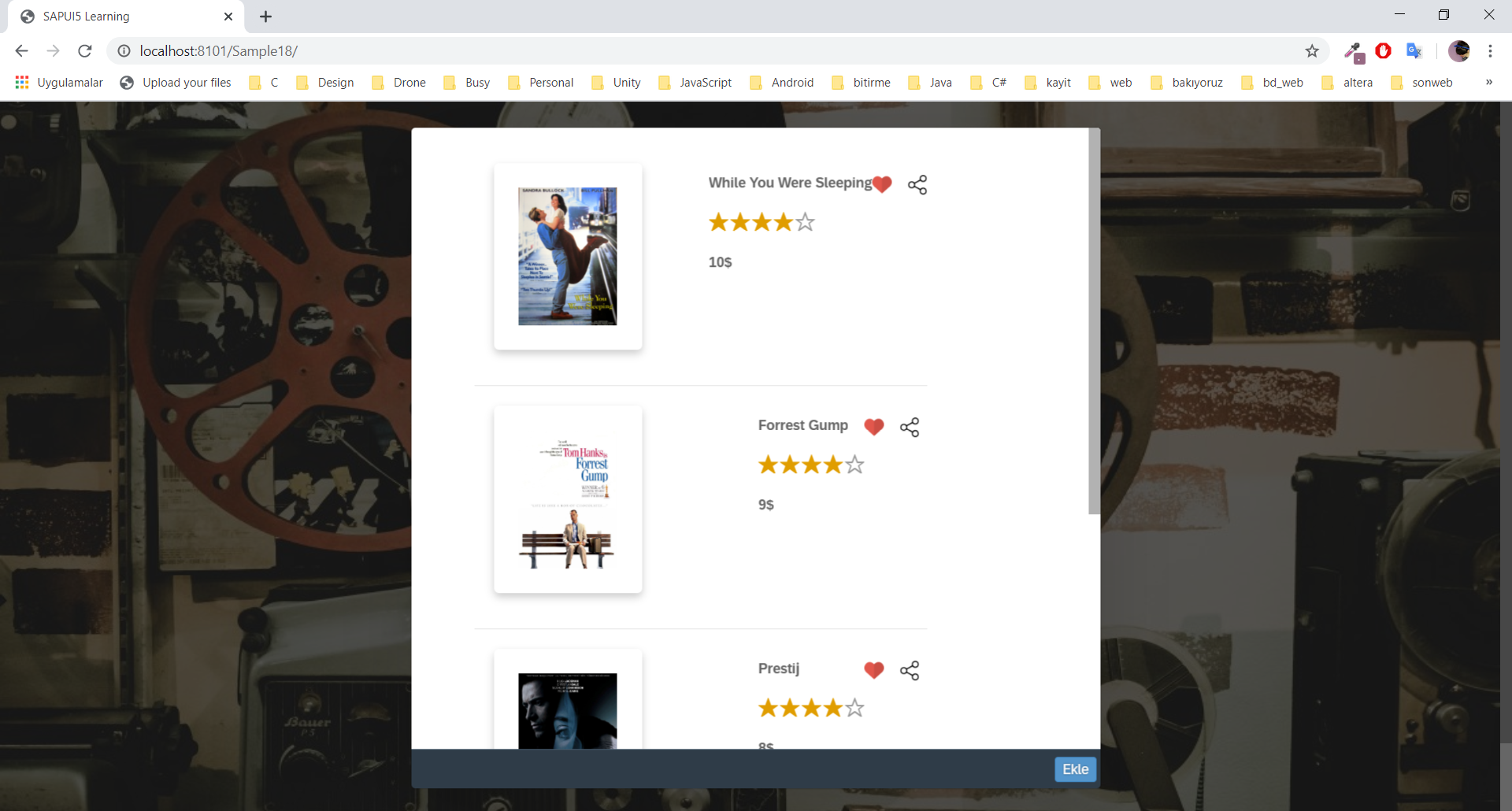1512x811 pixels.
Task: Close the SAPUI5 Learning tab
Action: 228,17
